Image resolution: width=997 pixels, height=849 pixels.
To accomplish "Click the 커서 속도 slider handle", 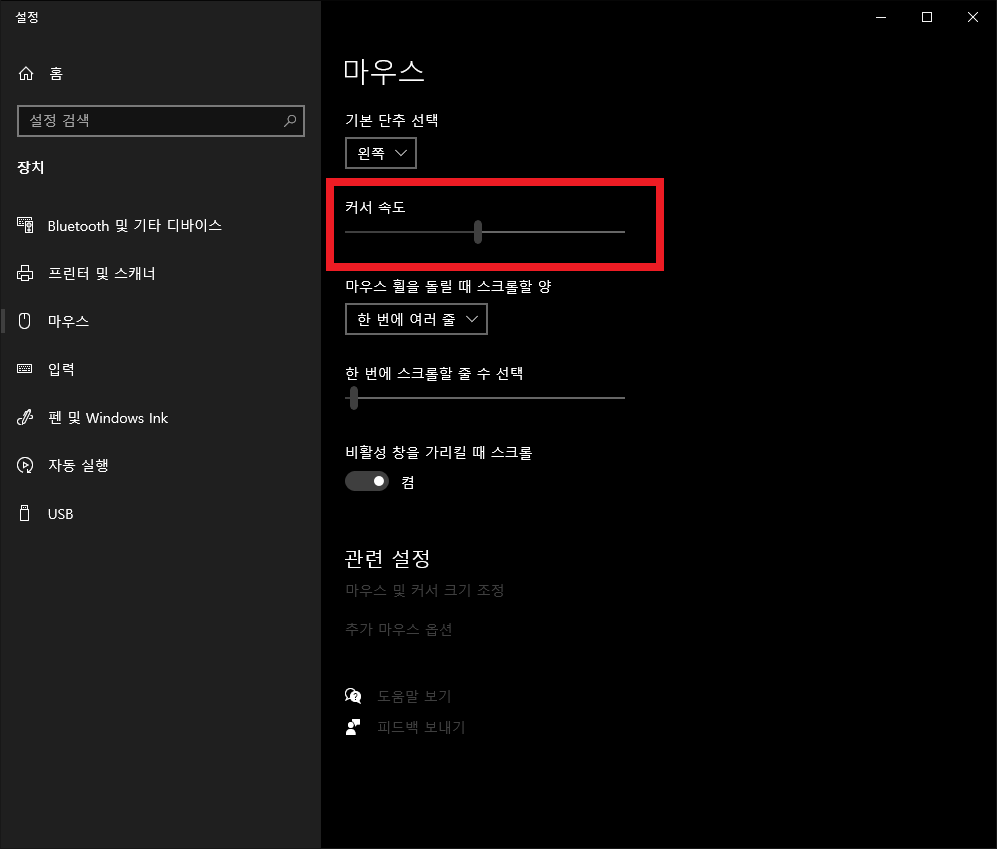I will pyautogui.click(x=478, y=232).
